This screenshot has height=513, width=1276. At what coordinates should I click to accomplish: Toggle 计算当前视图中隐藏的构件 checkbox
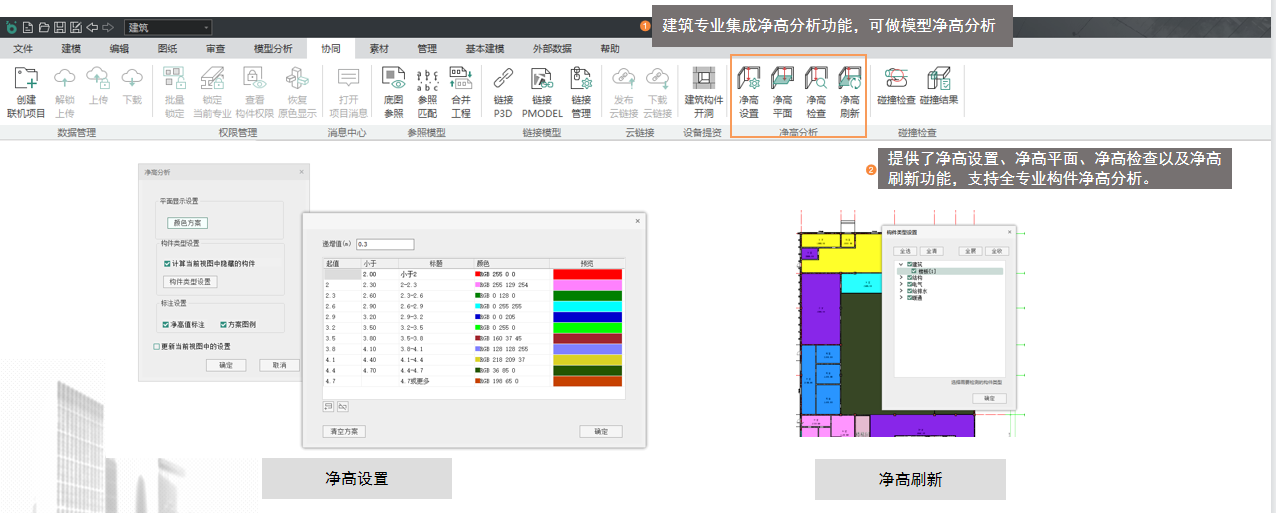(167, 263)
